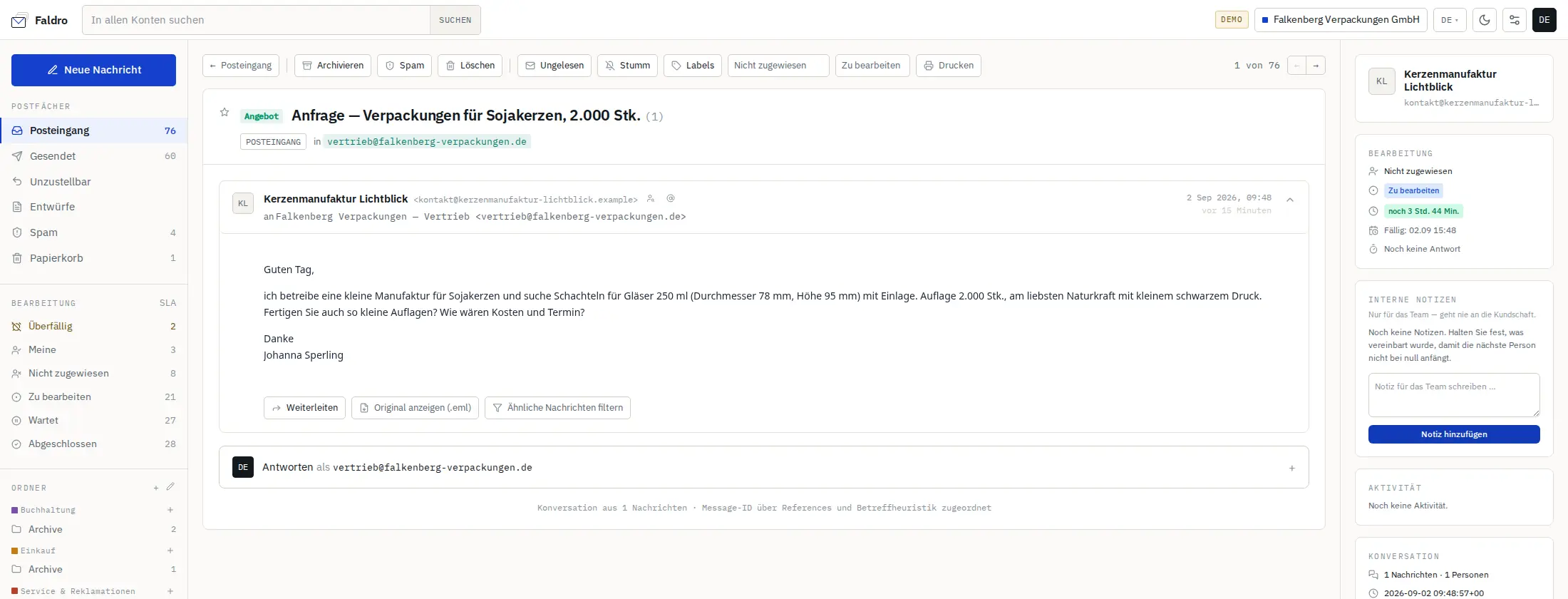
Task: Click the 'Notiz hinzufügen' button
Action: [x=1454, y=434]
